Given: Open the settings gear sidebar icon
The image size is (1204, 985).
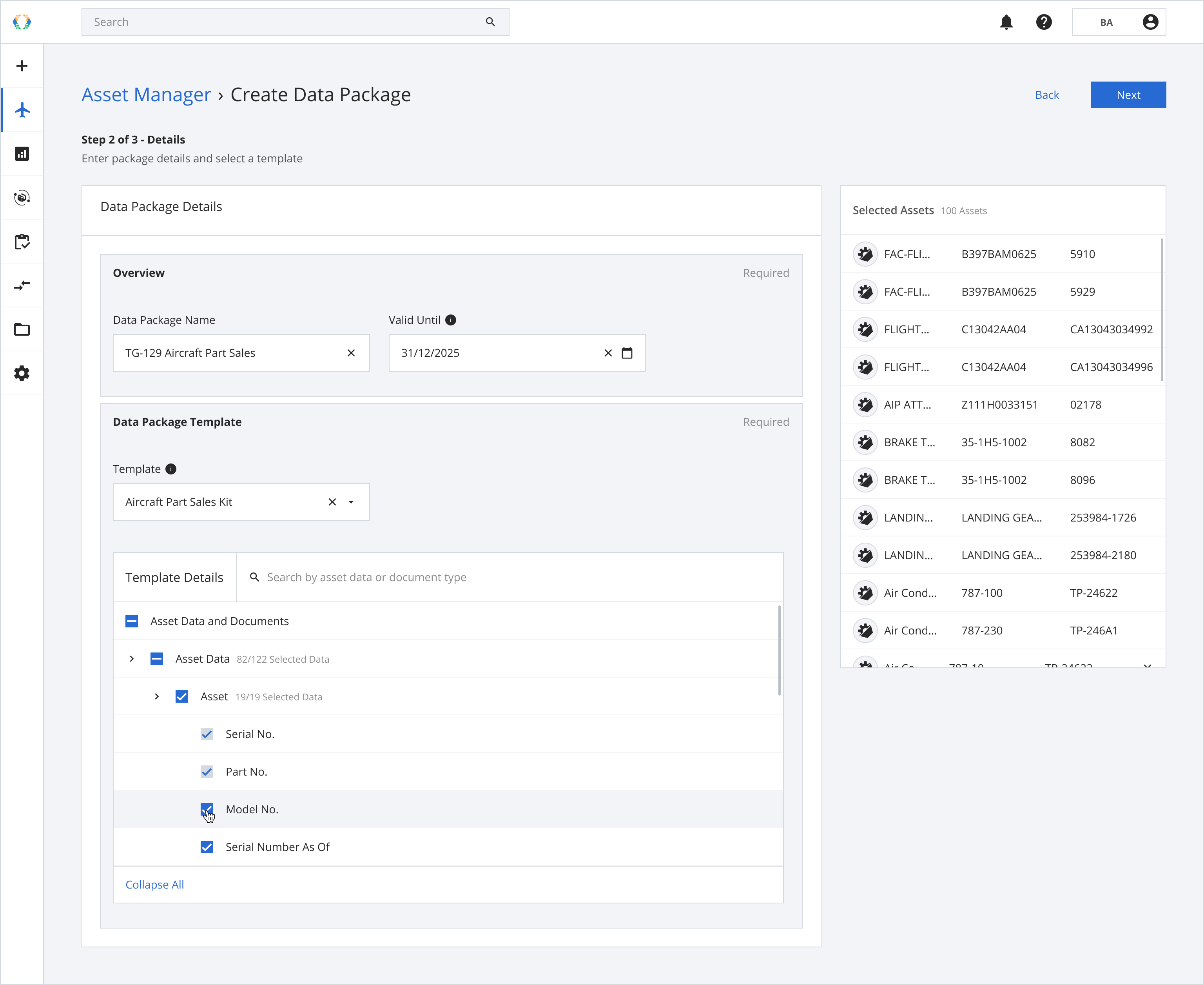Looking at the screenshot, I should tap(22, 373).
